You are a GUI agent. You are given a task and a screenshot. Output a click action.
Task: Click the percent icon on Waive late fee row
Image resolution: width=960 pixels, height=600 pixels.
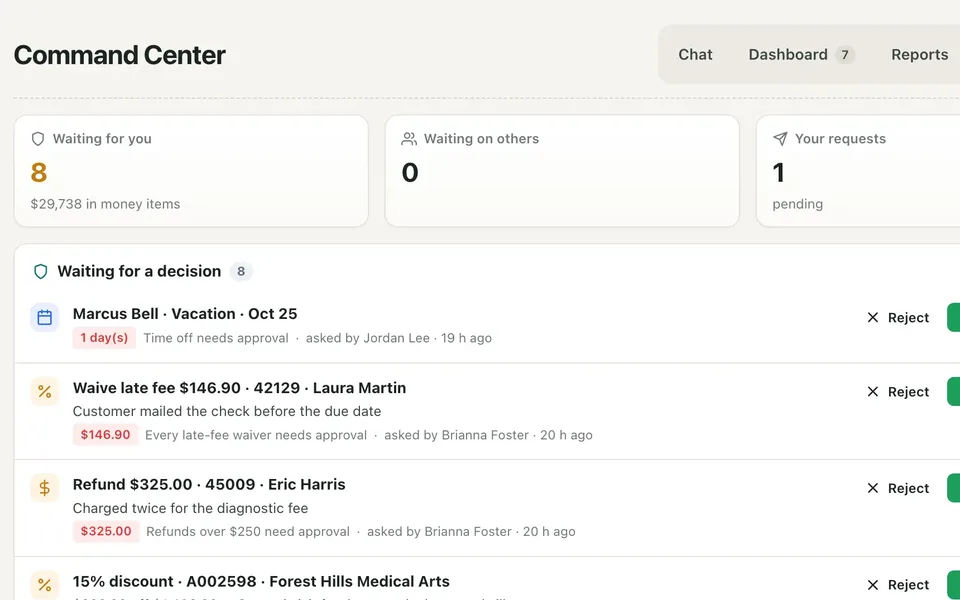(x=45, y=391)
